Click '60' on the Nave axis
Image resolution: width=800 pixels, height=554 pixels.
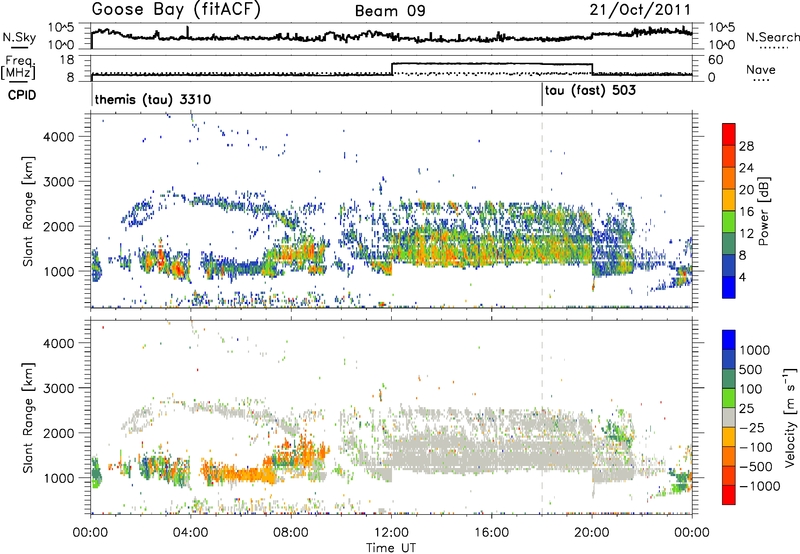715,60
